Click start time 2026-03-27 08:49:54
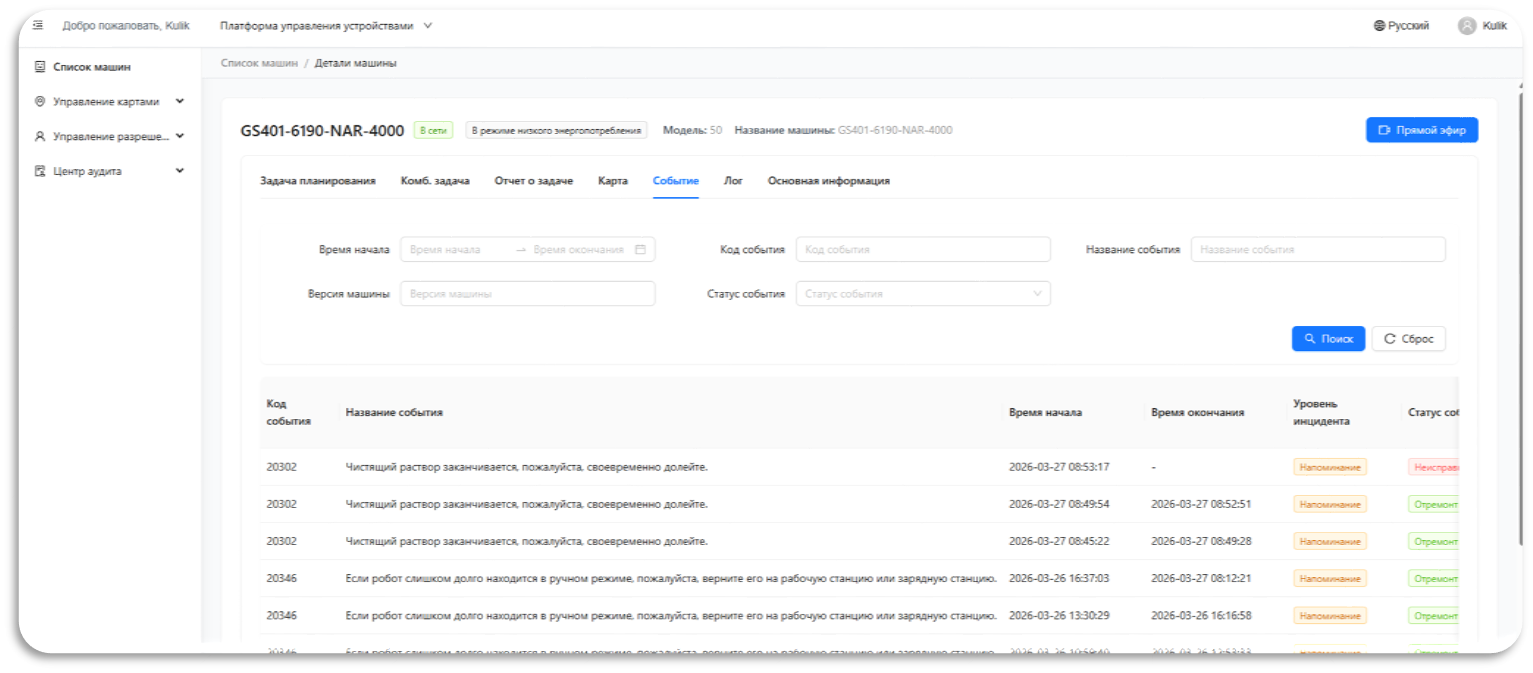 1059,504
